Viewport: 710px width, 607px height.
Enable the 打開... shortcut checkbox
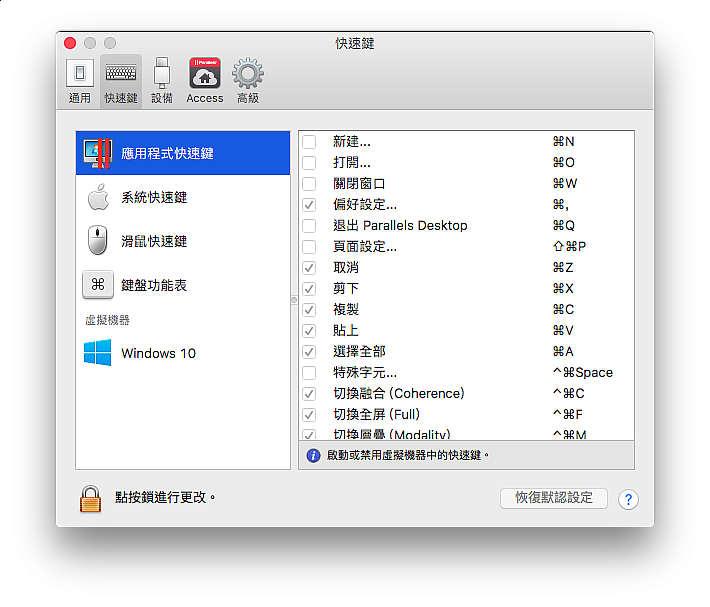coord(309,163)
